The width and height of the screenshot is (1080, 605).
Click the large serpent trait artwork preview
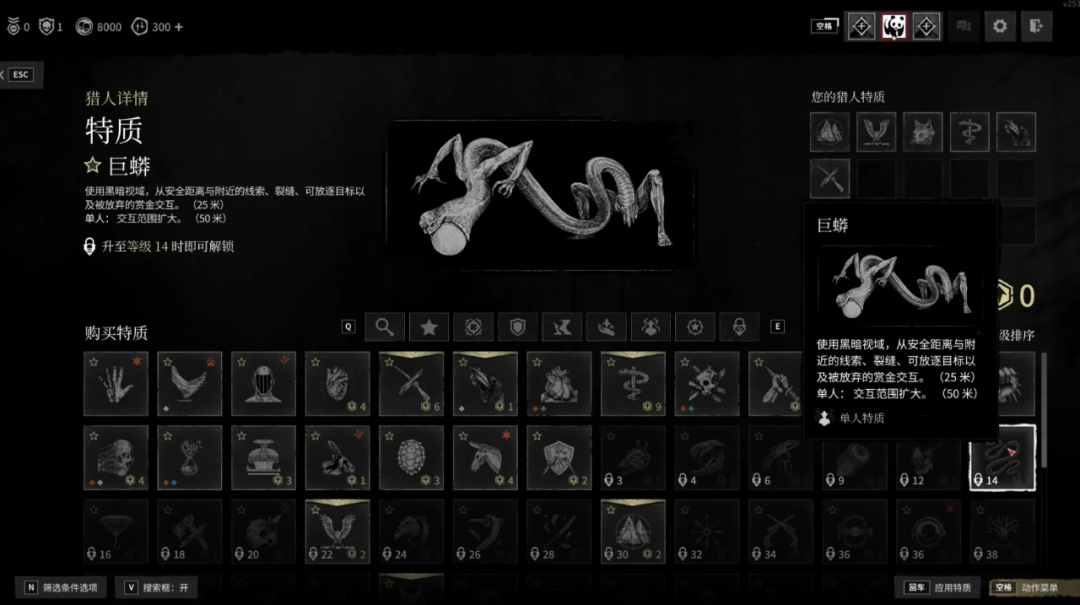coord(540,195)
